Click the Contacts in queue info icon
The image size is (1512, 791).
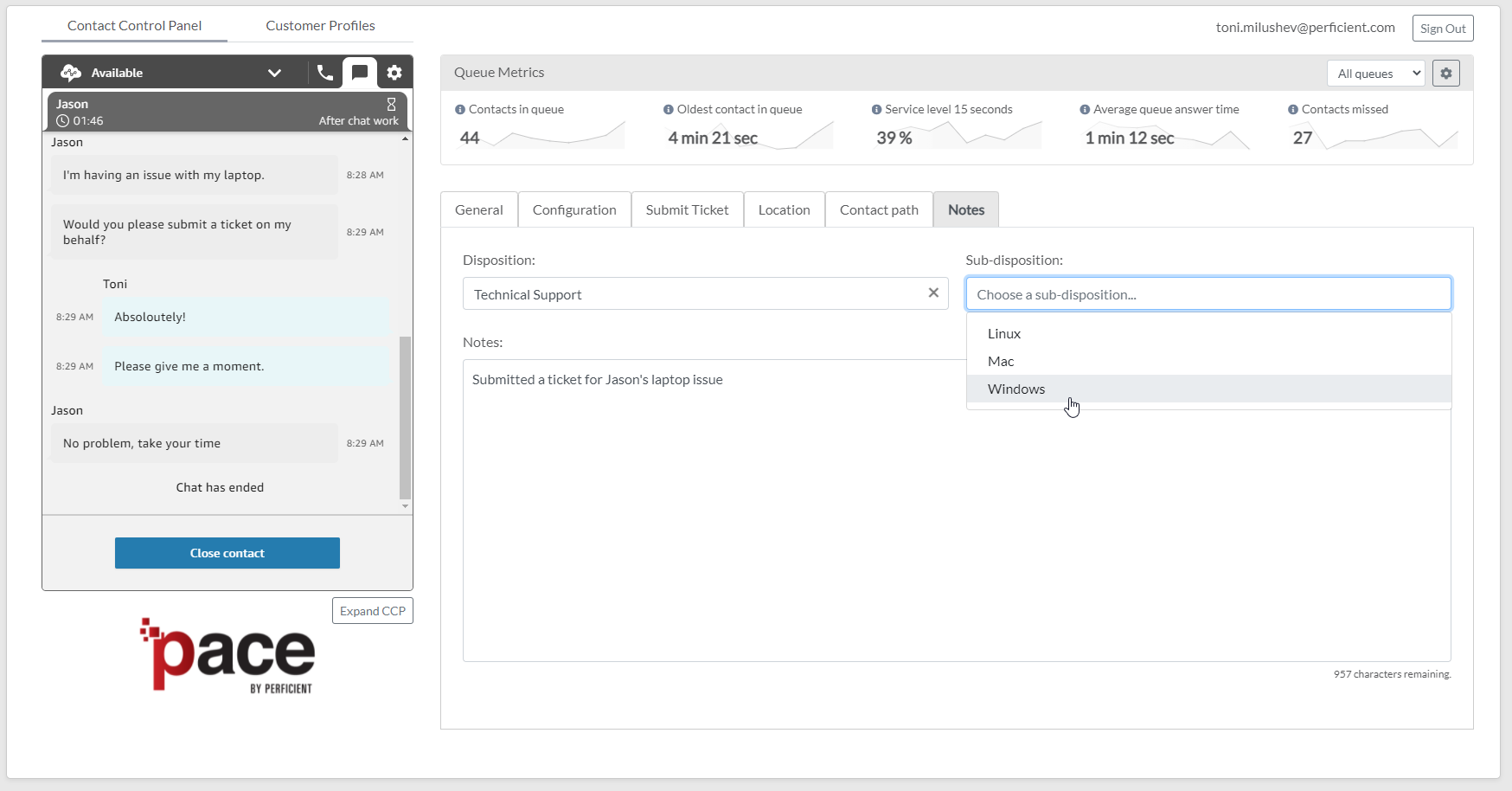(459, 109)
